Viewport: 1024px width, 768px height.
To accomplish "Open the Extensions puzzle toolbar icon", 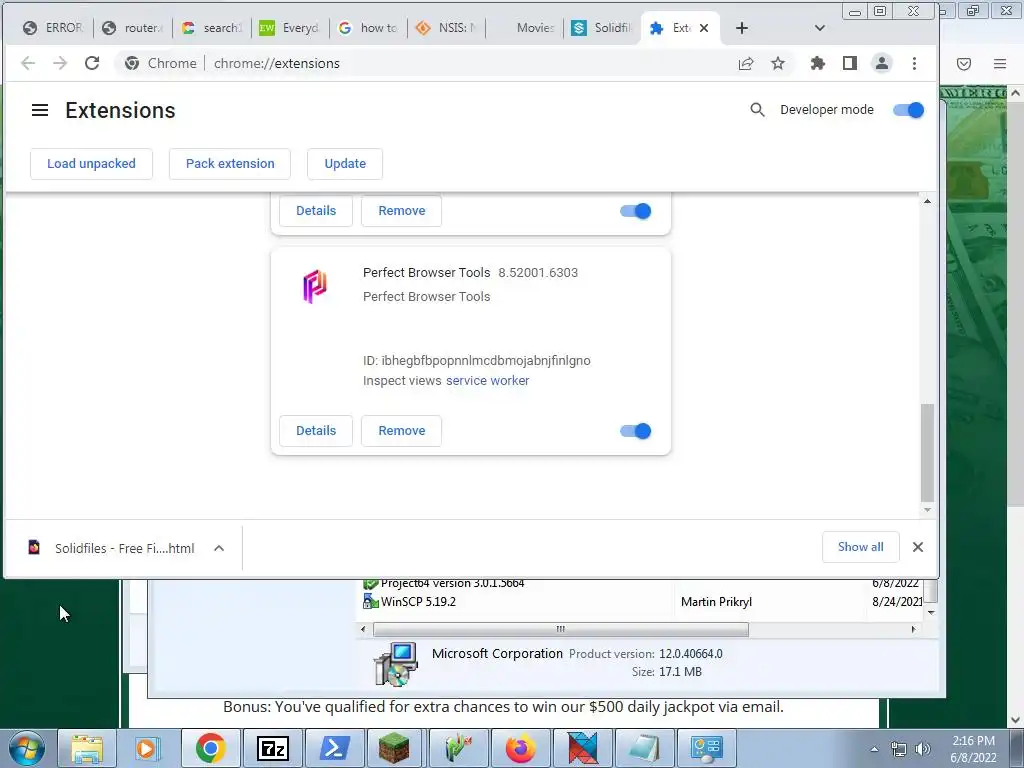I will click(x=817, y=63).
